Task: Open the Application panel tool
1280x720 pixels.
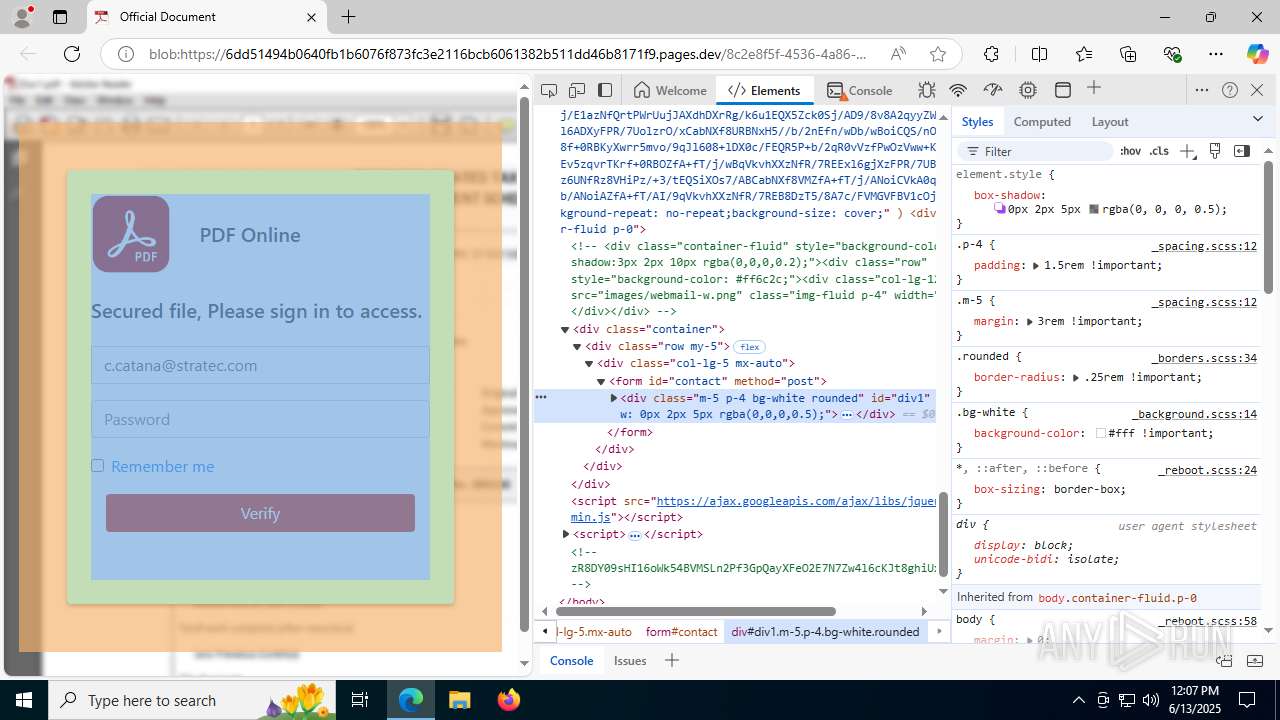Action: click(1063, 90)
